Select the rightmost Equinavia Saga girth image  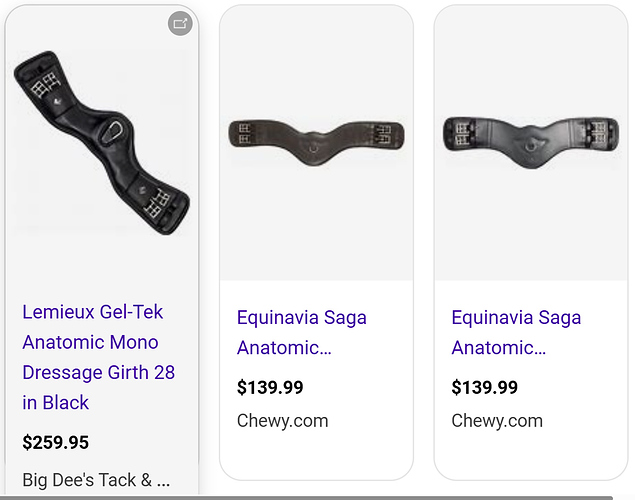pyautogui.click(x=531, y=143)
